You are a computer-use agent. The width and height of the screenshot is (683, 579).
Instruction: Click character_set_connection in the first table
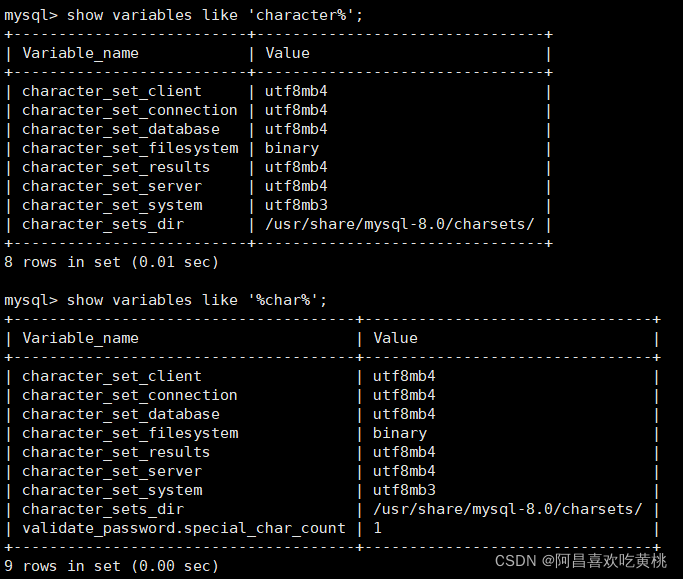point(130,111)
